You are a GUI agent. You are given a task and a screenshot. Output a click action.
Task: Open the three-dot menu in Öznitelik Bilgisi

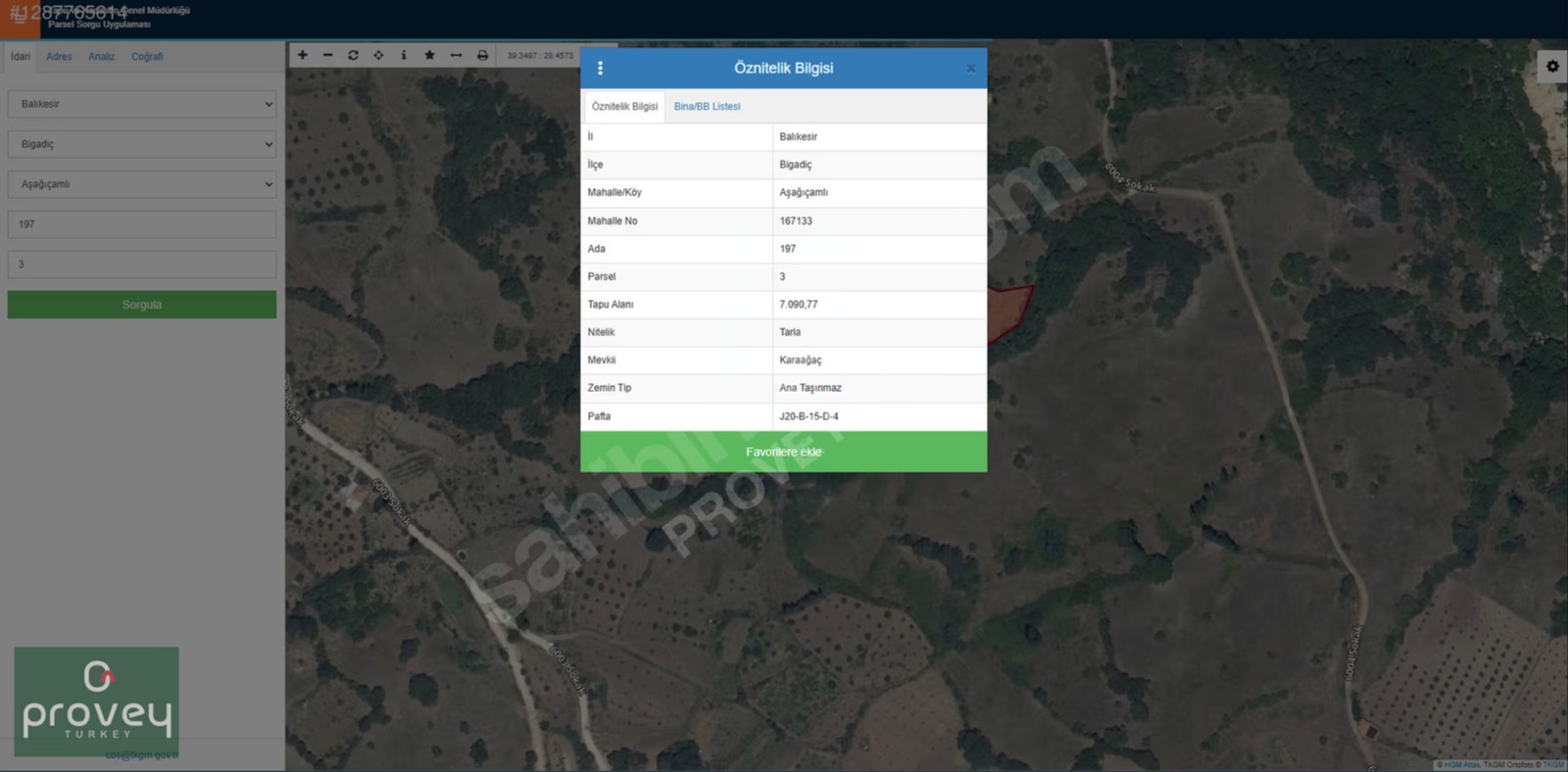coord(601,69)
